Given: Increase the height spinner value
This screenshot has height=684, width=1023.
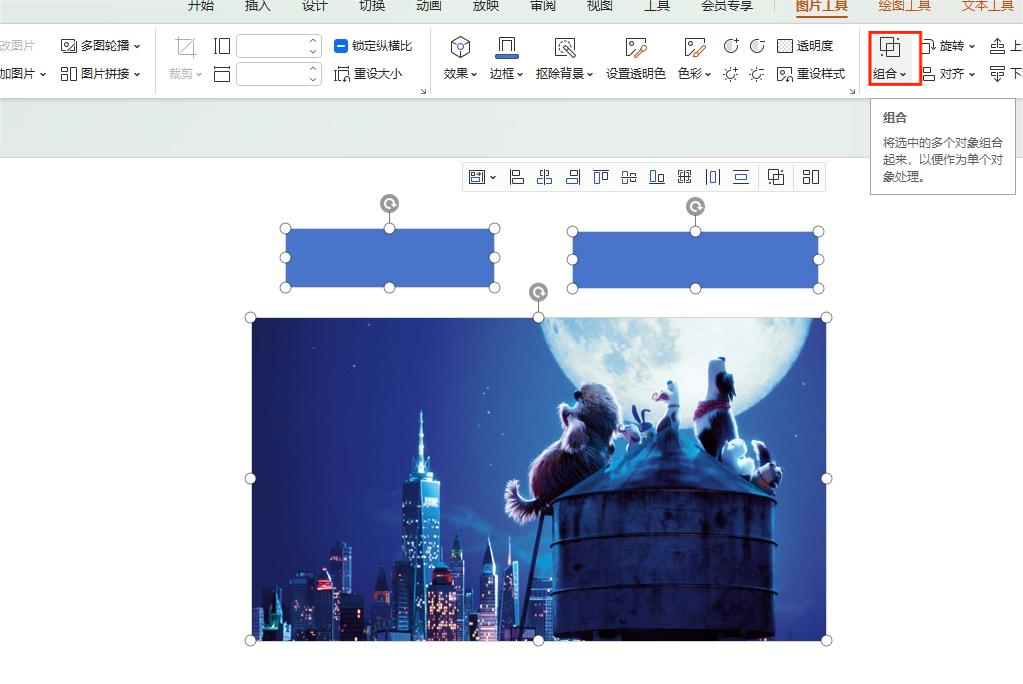Looking at the screenshot, I should tap(314, 40).
